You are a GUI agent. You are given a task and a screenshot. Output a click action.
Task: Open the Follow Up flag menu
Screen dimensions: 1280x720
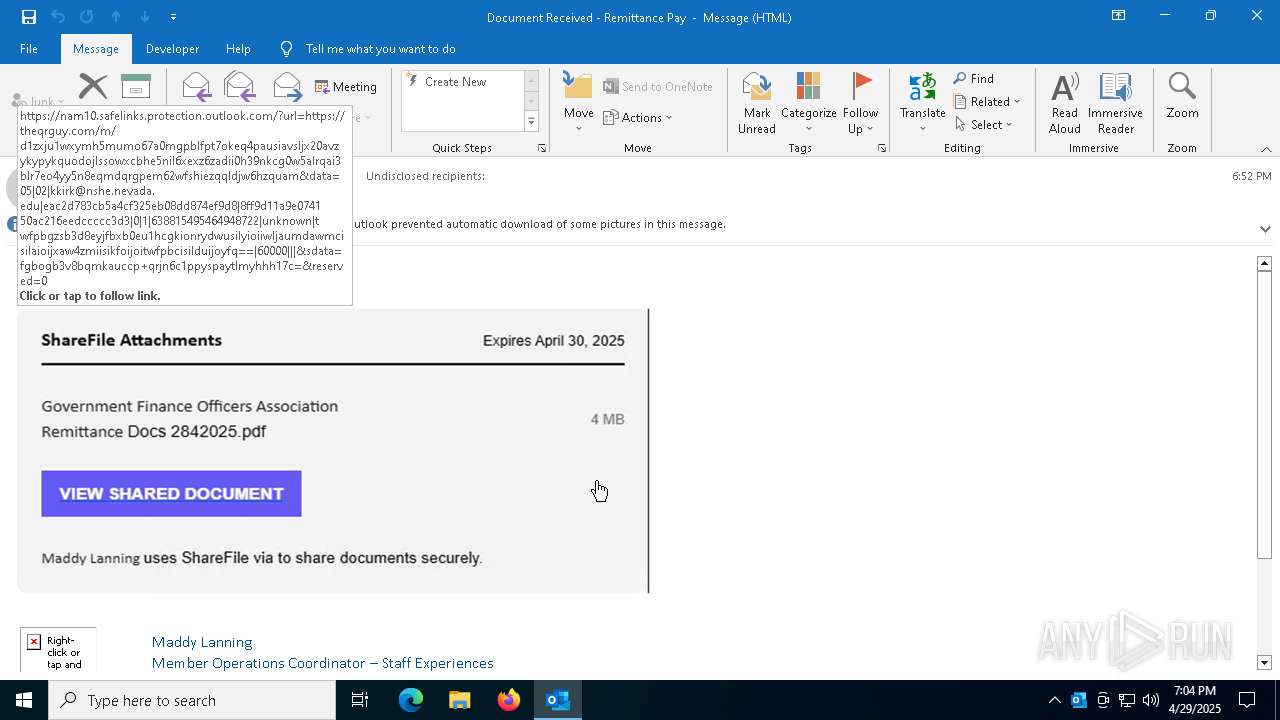[860, 101]
